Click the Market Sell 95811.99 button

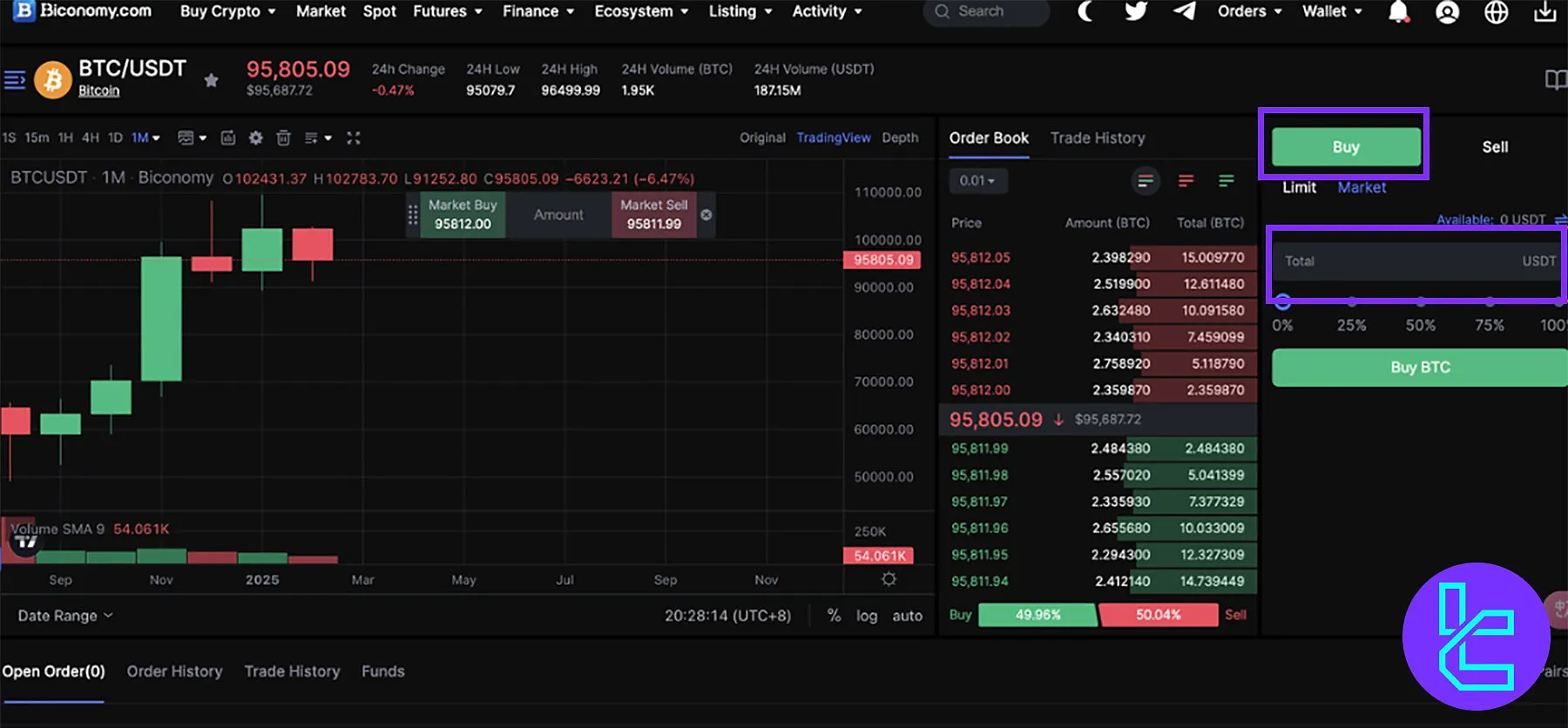coord(654,214)
